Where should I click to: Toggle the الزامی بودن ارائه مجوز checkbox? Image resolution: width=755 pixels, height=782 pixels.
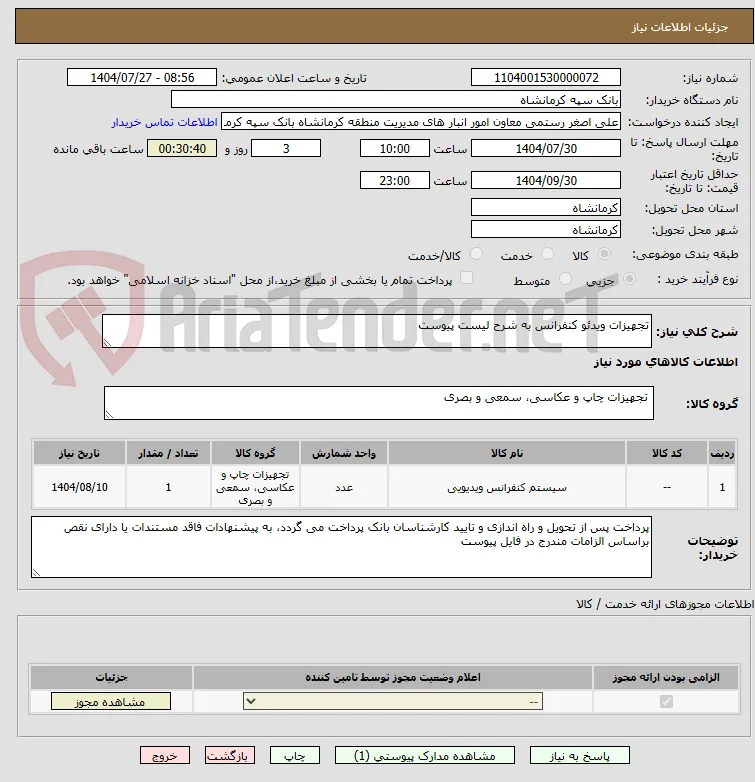click(x=666, y=702)
